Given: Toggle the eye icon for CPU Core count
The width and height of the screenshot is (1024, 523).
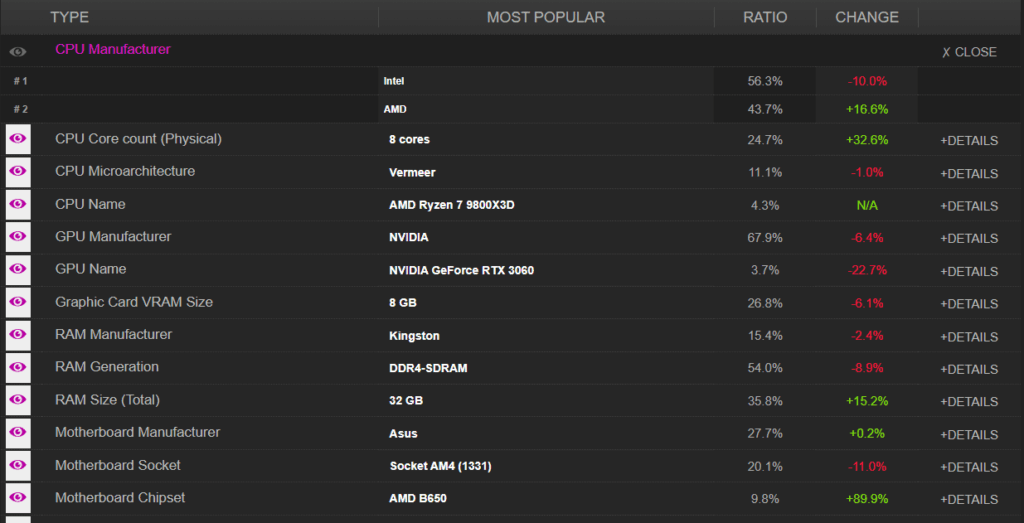Looking at the screenshot, I should click(18, 139).
